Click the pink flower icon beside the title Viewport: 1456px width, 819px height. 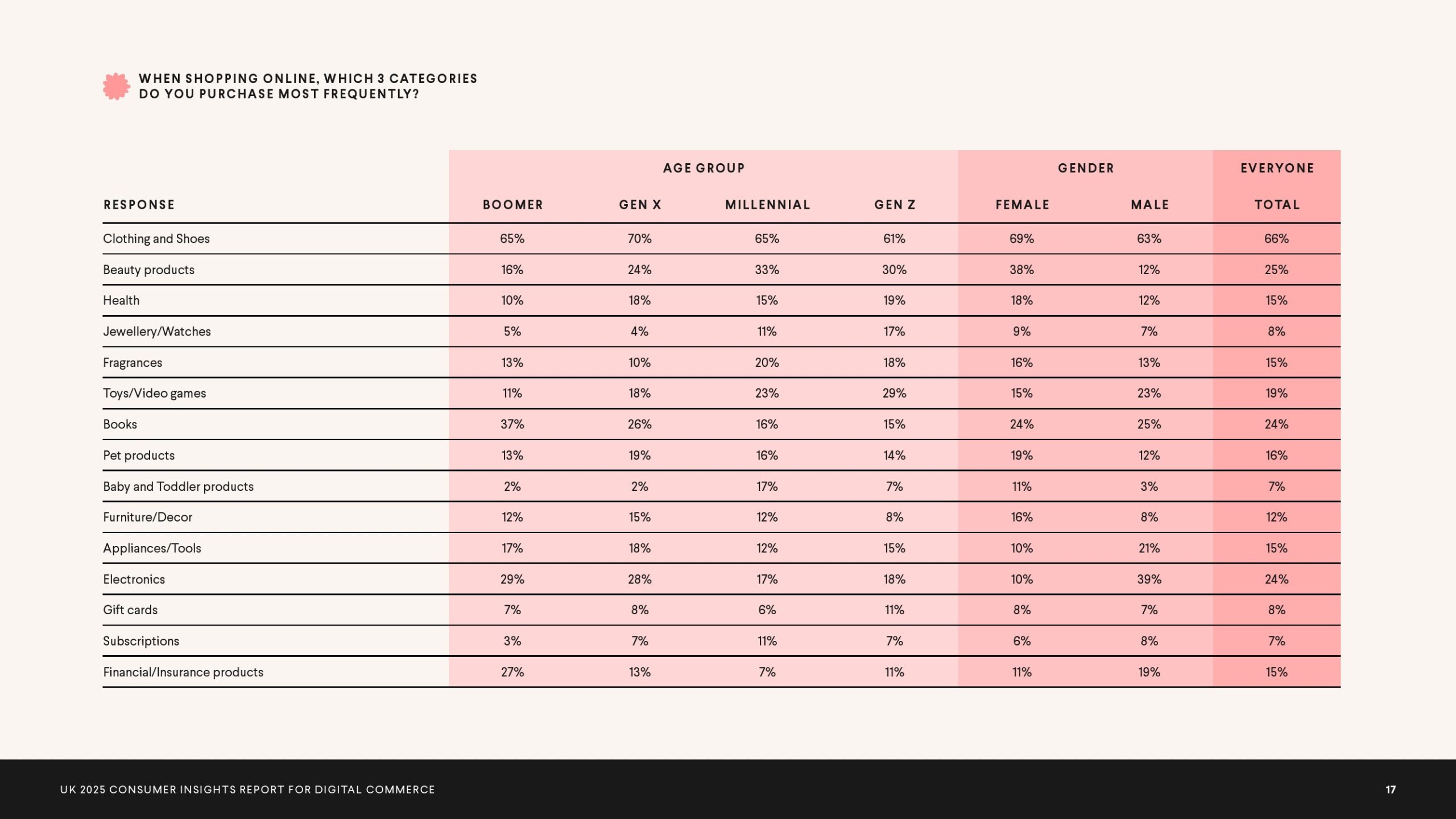(116, 86)
